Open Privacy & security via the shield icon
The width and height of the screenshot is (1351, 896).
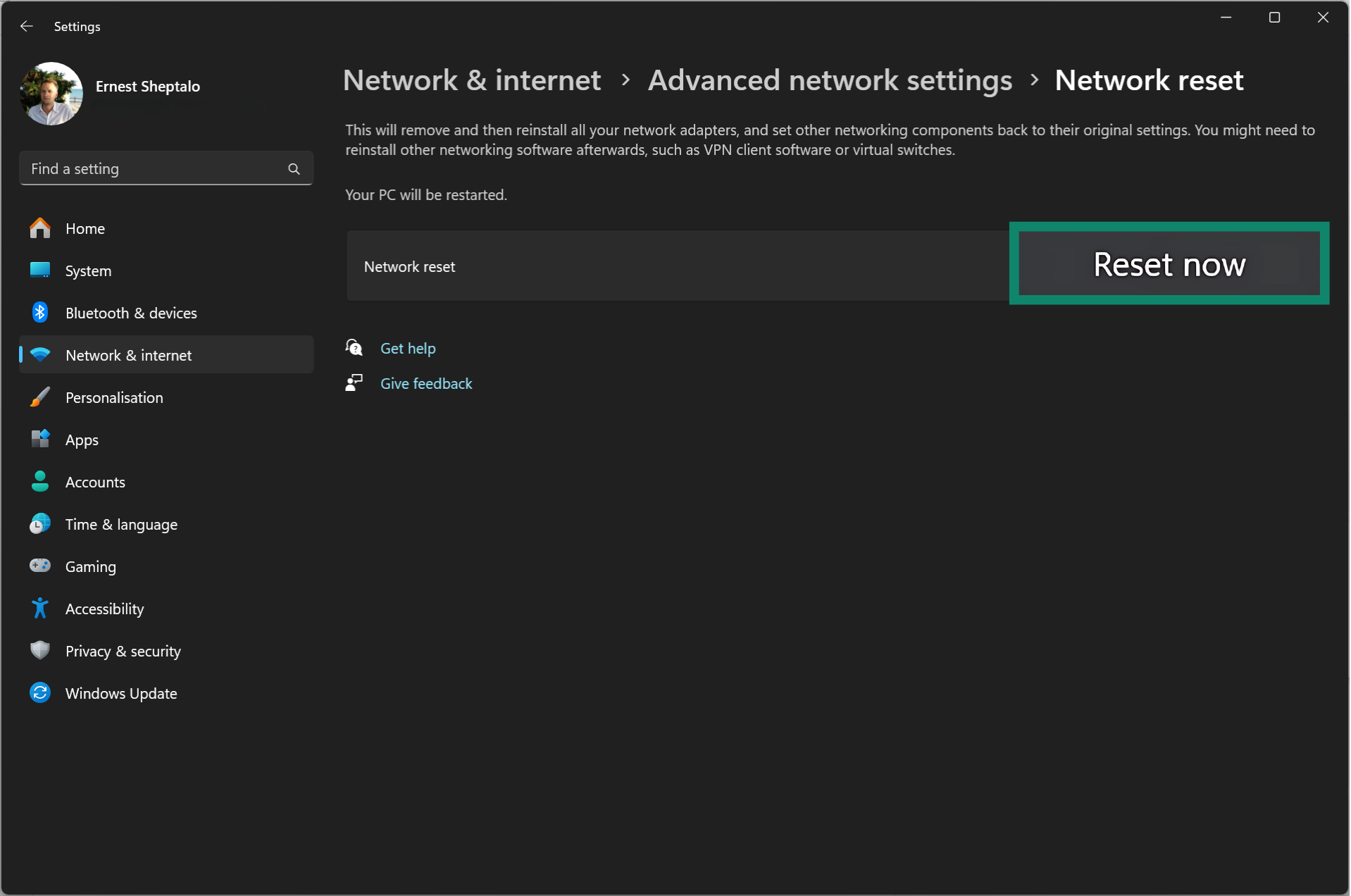pos(40,650)
